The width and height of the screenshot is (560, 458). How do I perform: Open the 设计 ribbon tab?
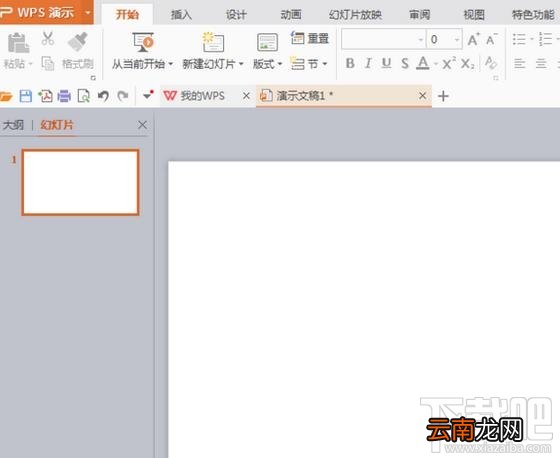pos(236,15)
